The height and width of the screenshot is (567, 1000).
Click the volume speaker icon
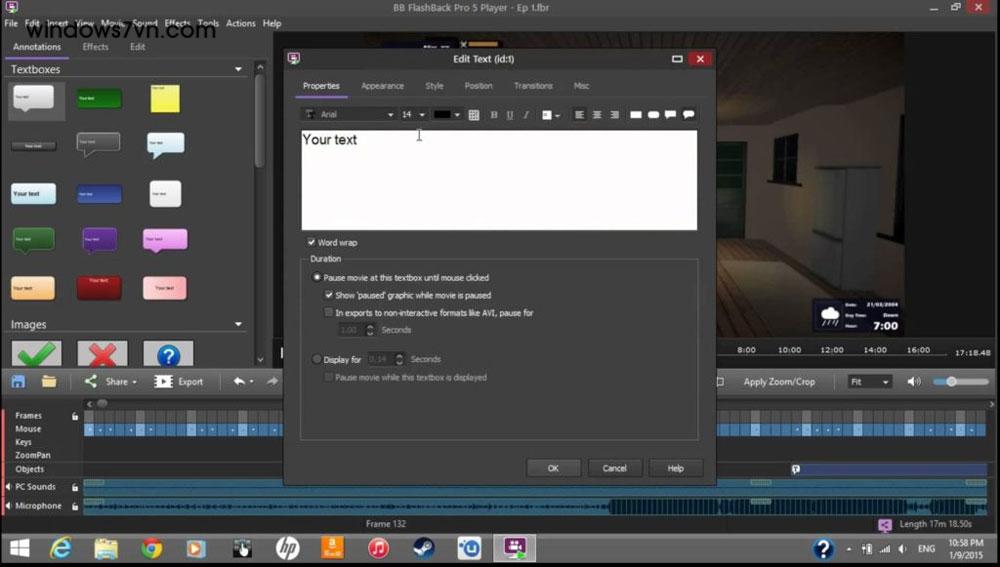click(913, 381)
